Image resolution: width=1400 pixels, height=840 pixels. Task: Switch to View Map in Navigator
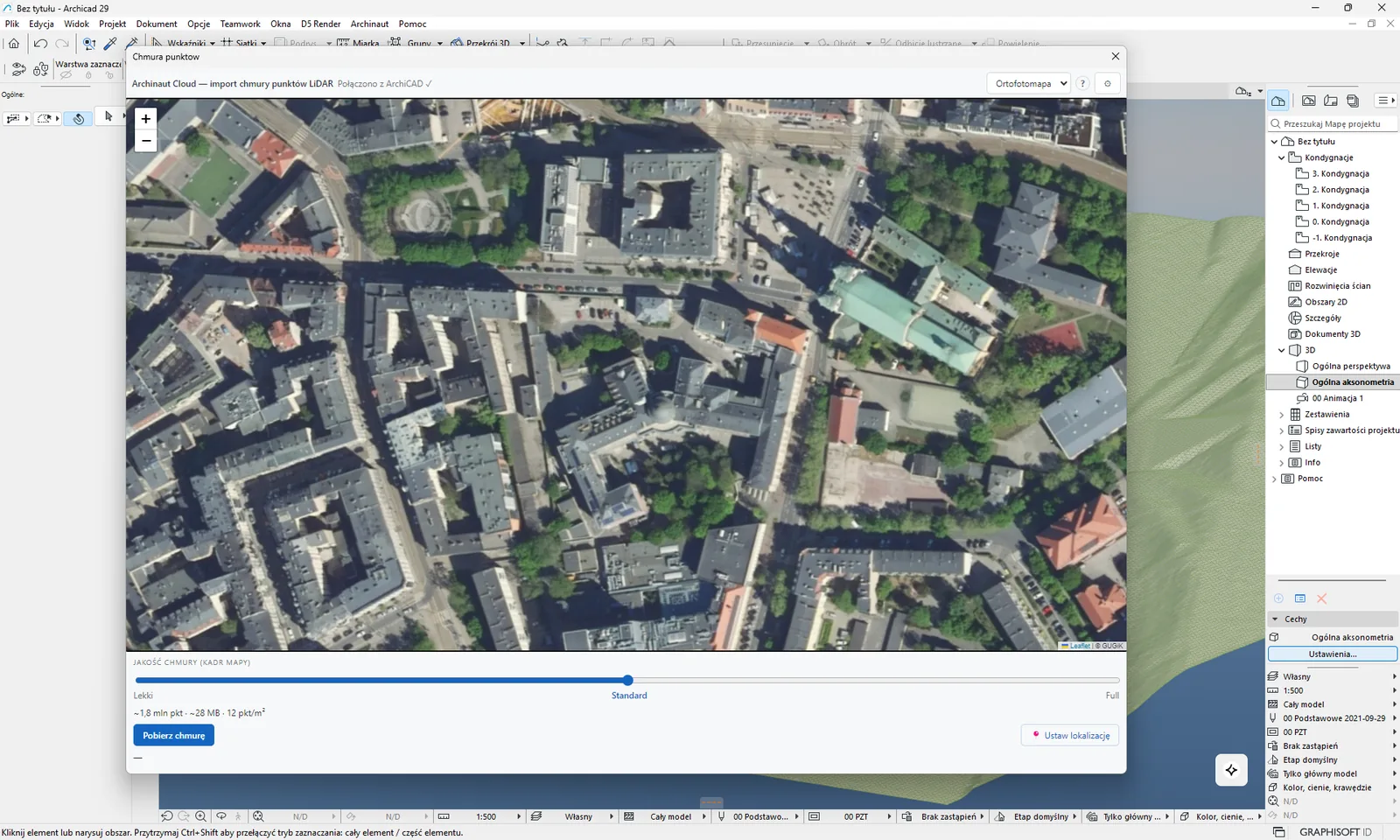pos(1309,101)
